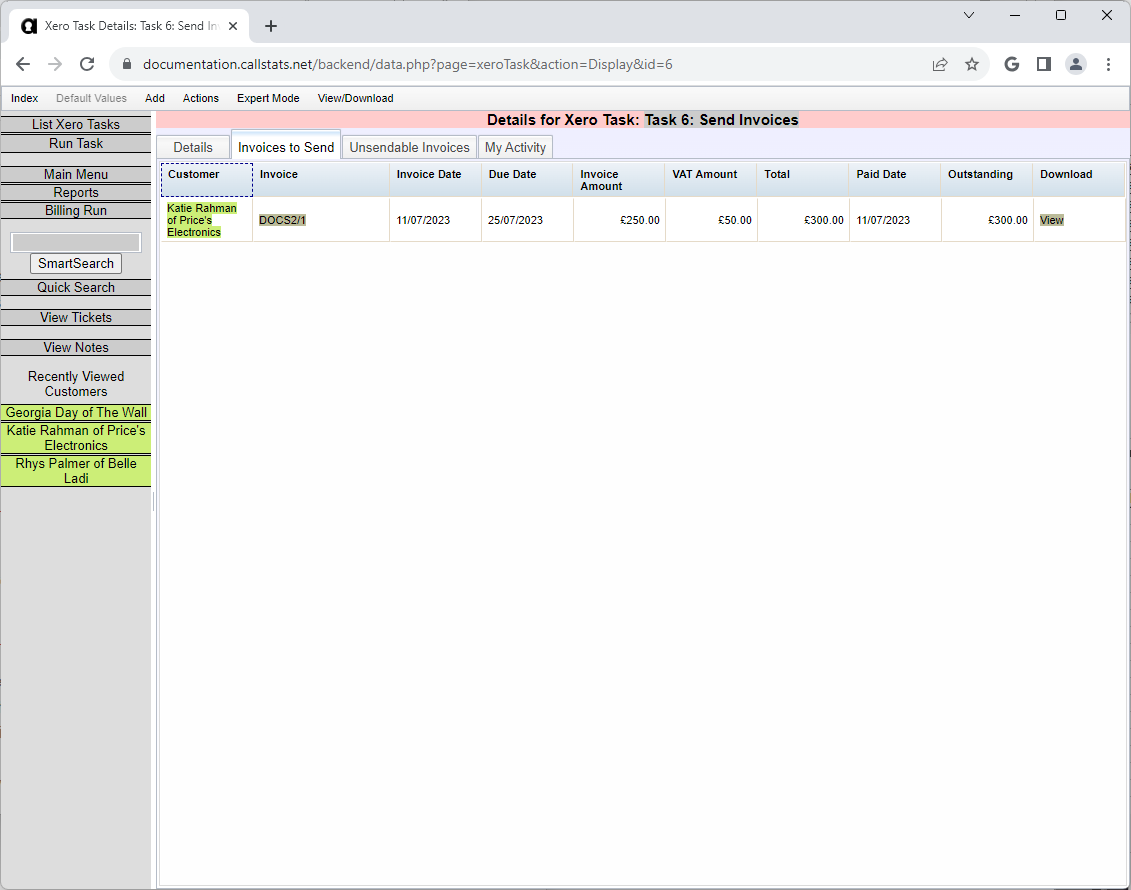Click the SmartSearch text input field
This screenshot has height=890, width=1131.
[75, 241]
